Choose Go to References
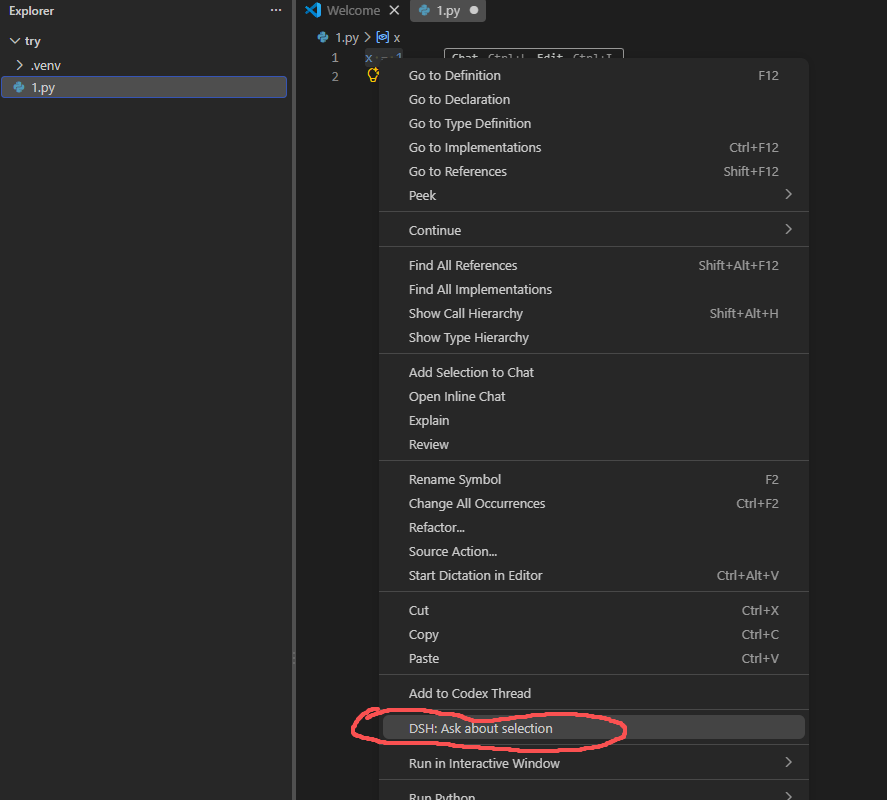 click(x=593, y=171)
